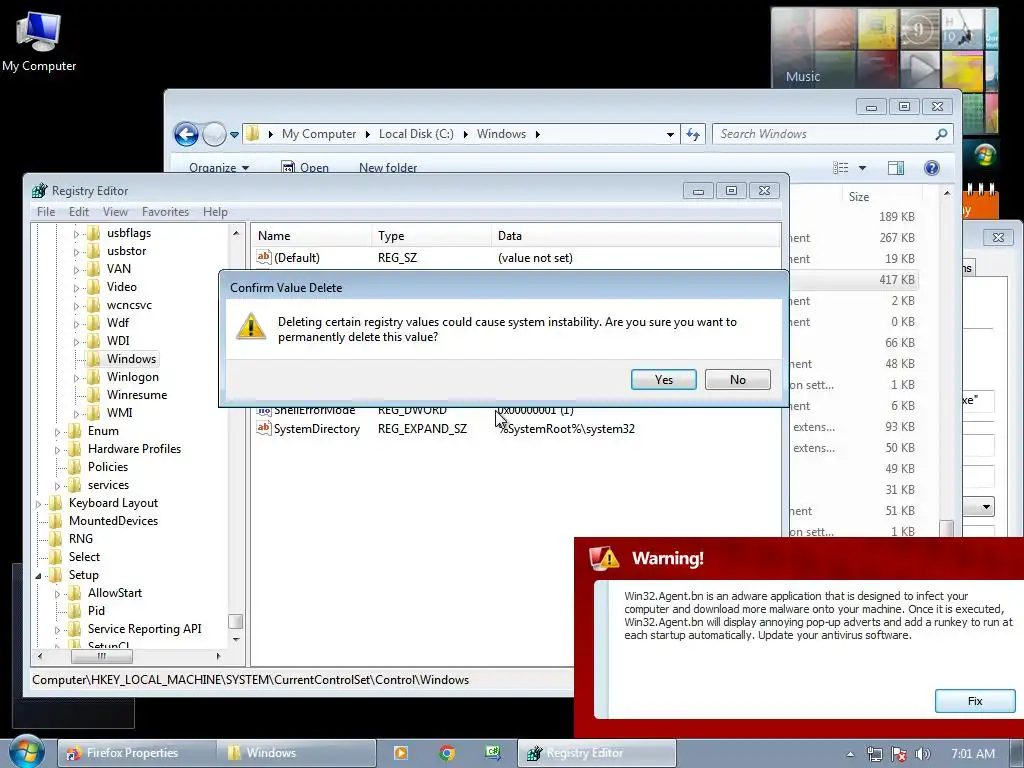Click the Registry Editor title bar icon
Image resolution: width=1024 pixels, height=768 pixels.
coord(40,191)
